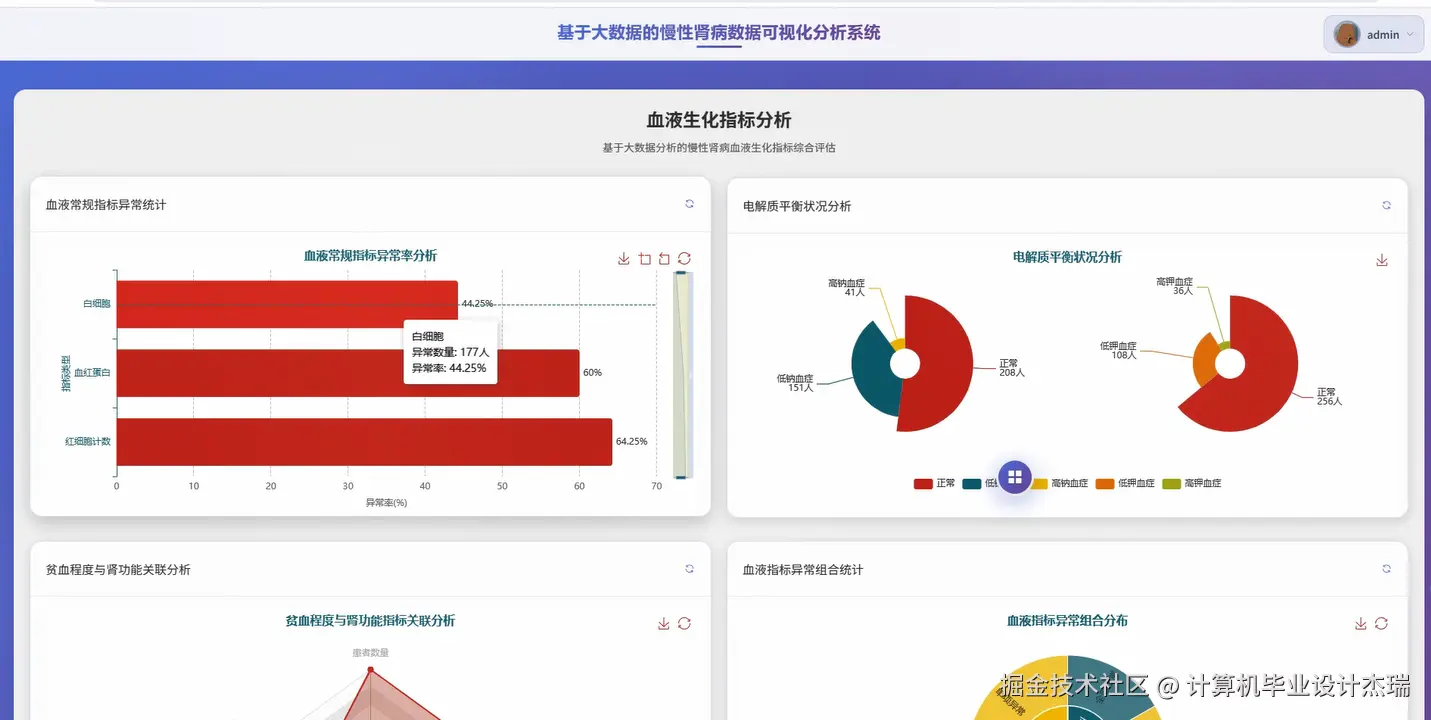Save 血液常规指标异常率分析 chart as image

point(624,259)
